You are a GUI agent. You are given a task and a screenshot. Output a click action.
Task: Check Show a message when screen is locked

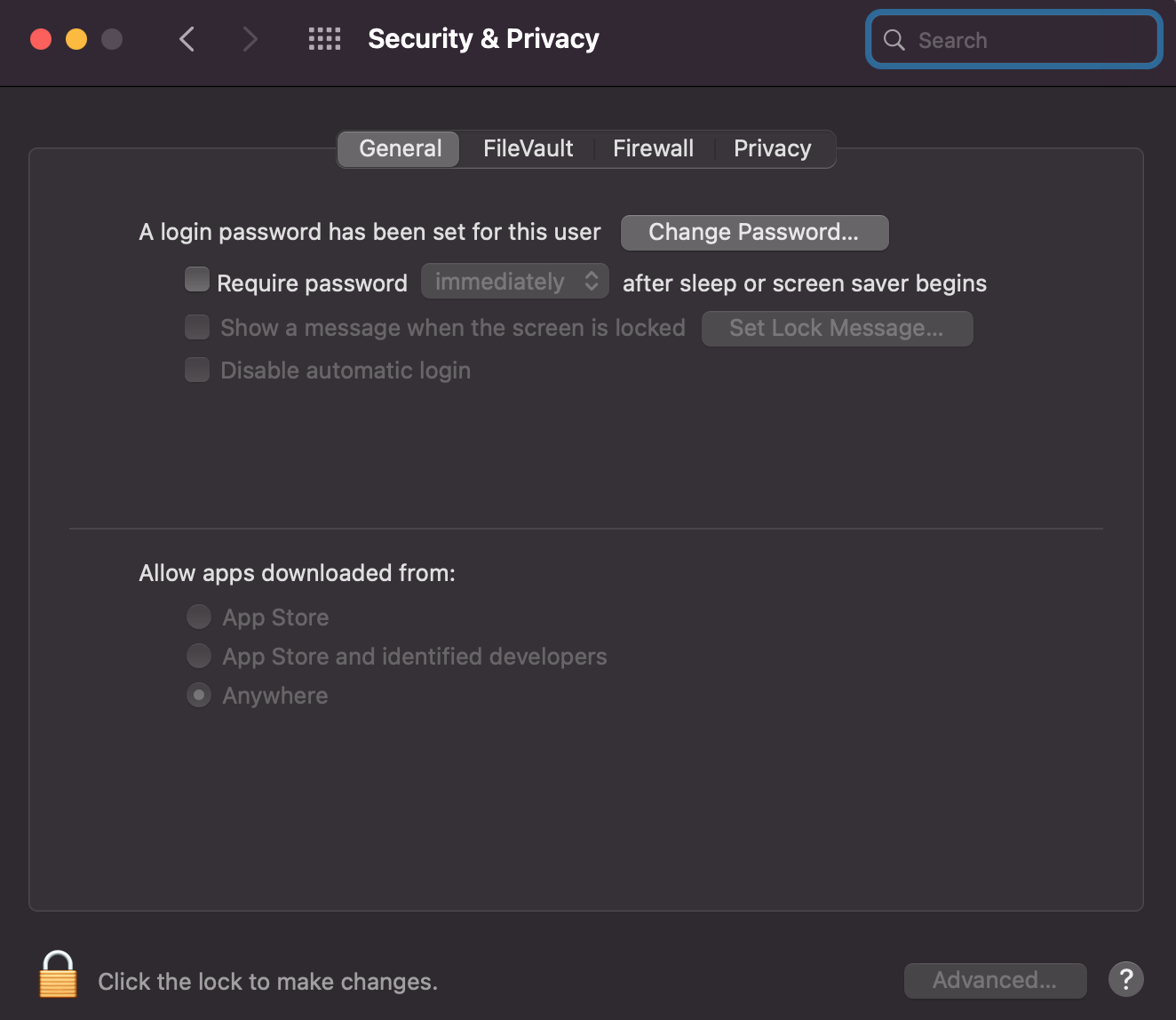tap(196, 327)
